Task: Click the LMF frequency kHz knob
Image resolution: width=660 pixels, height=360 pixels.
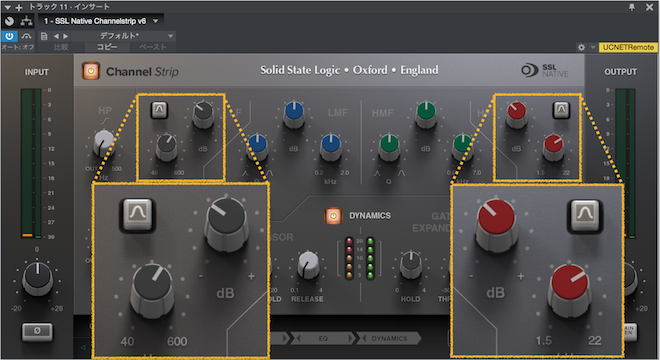Action: 331,147
